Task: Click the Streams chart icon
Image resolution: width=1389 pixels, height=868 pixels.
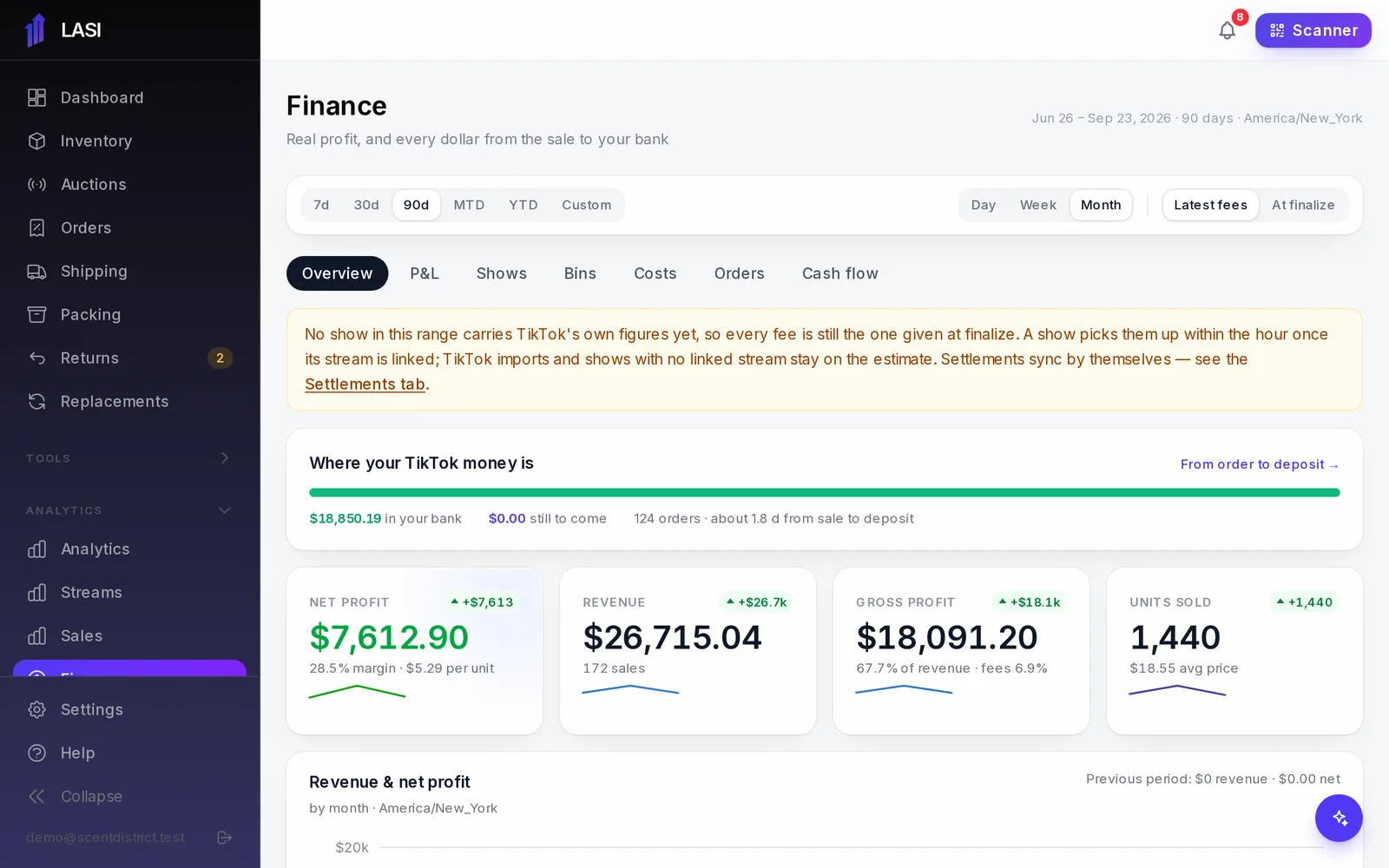Action: click(36, 593)
